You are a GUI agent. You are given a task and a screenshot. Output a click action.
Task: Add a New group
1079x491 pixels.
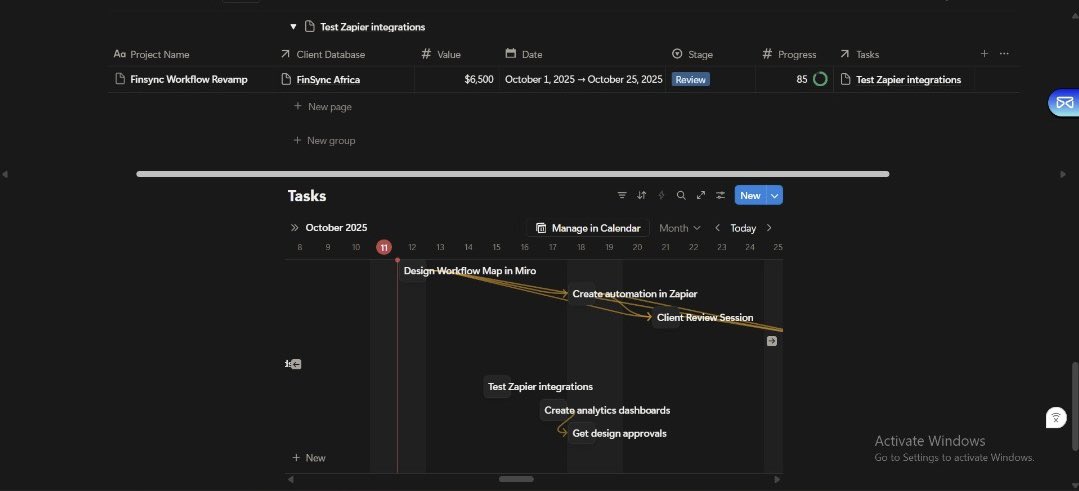coord(324,140)
